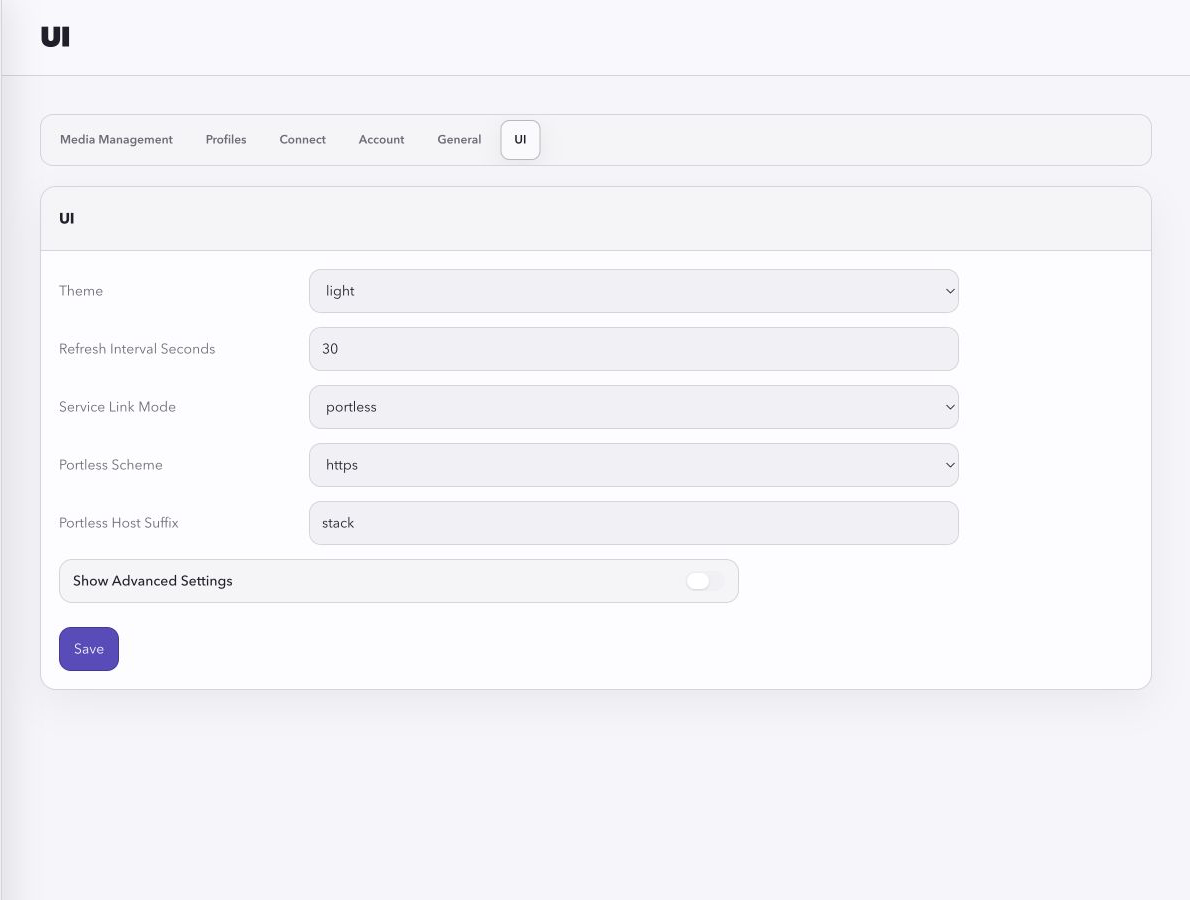Expand the Service Link Mode dropdown

pyautogui.click(x=634, y=407)
